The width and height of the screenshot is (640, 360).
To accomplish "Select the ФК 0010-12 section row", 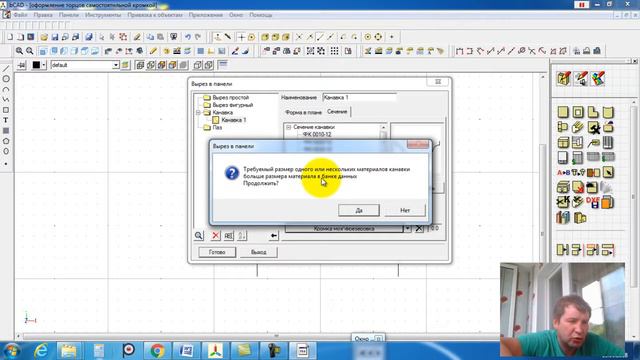I will 317,134.
